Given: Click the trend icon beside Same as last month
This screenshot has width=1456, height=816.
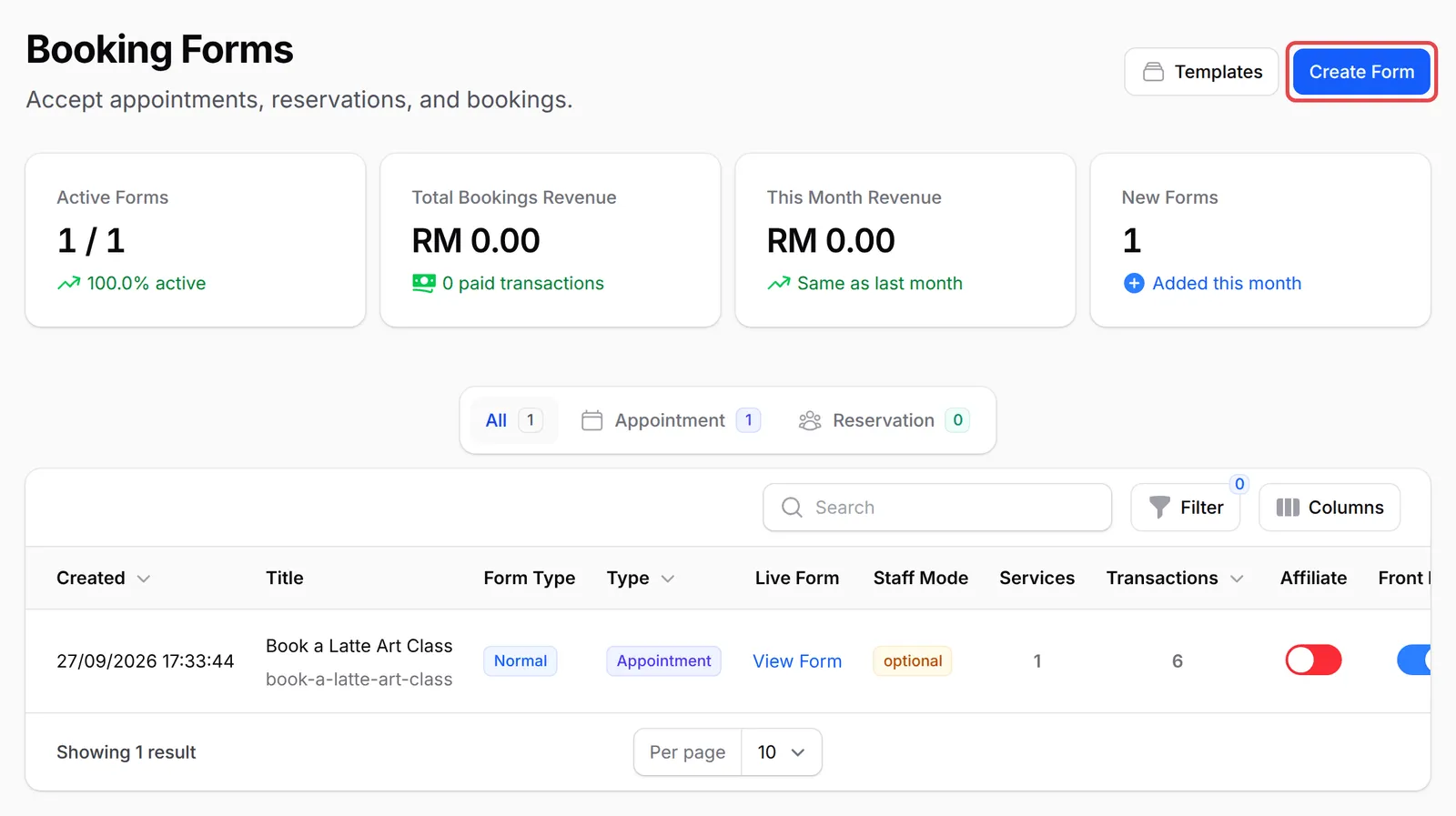Looking at the screenshot, I should [779, 284].
